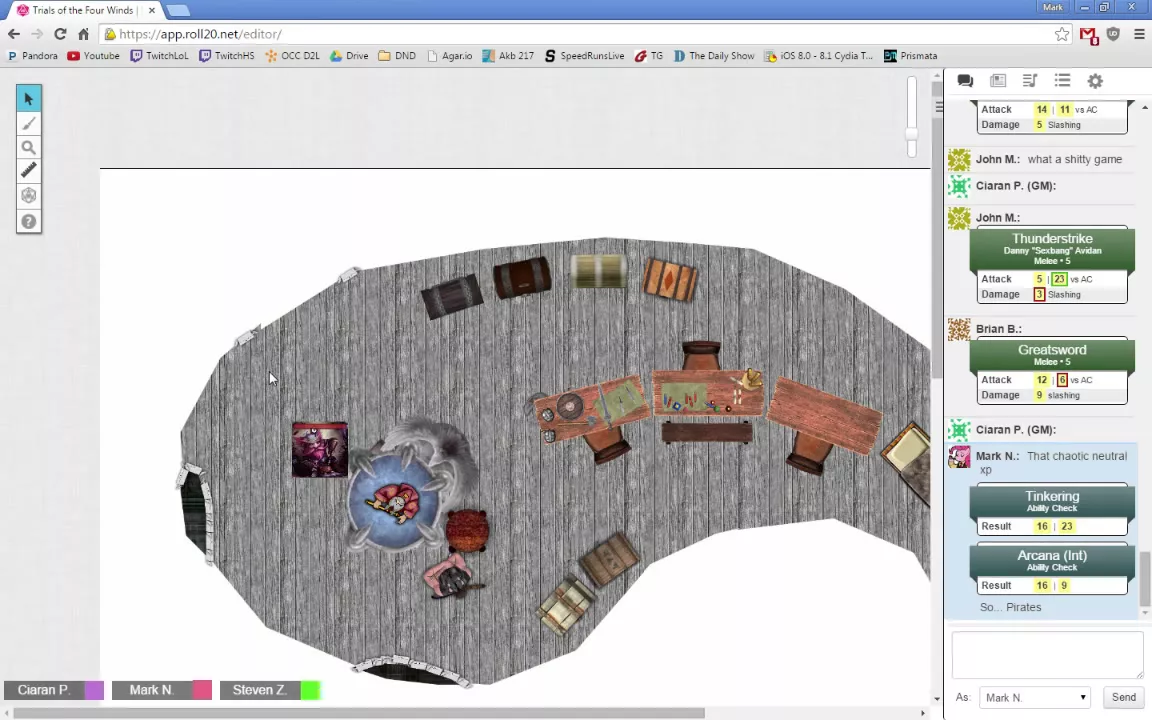Select the Draw brush tool
This screenshot has height=720, width=1152.
click(x=29, y=123)
